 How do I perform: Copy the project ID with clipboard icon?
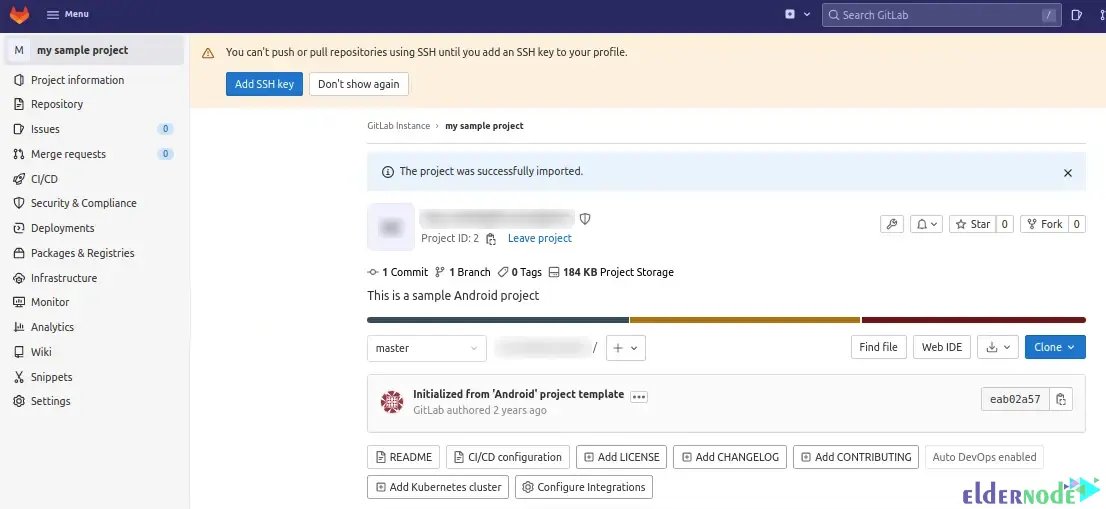coord(491,239)
